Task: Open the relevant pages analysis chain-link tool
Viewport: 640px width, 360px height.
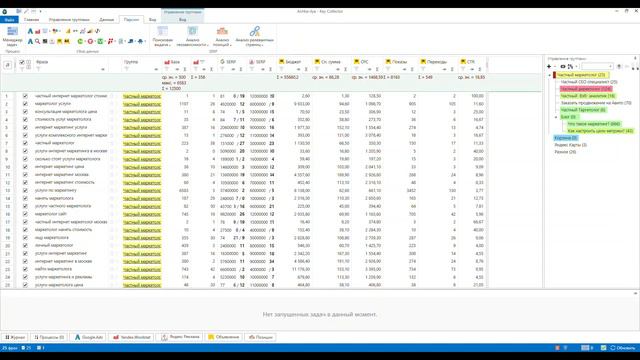Action: pos(255,36)
